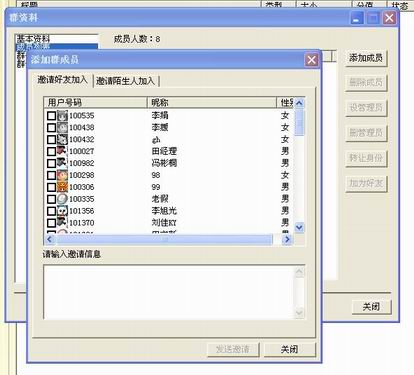This screenshot has width=414, height=375.
Task: Click the 转让身份 button
Action: click(366, 158)
